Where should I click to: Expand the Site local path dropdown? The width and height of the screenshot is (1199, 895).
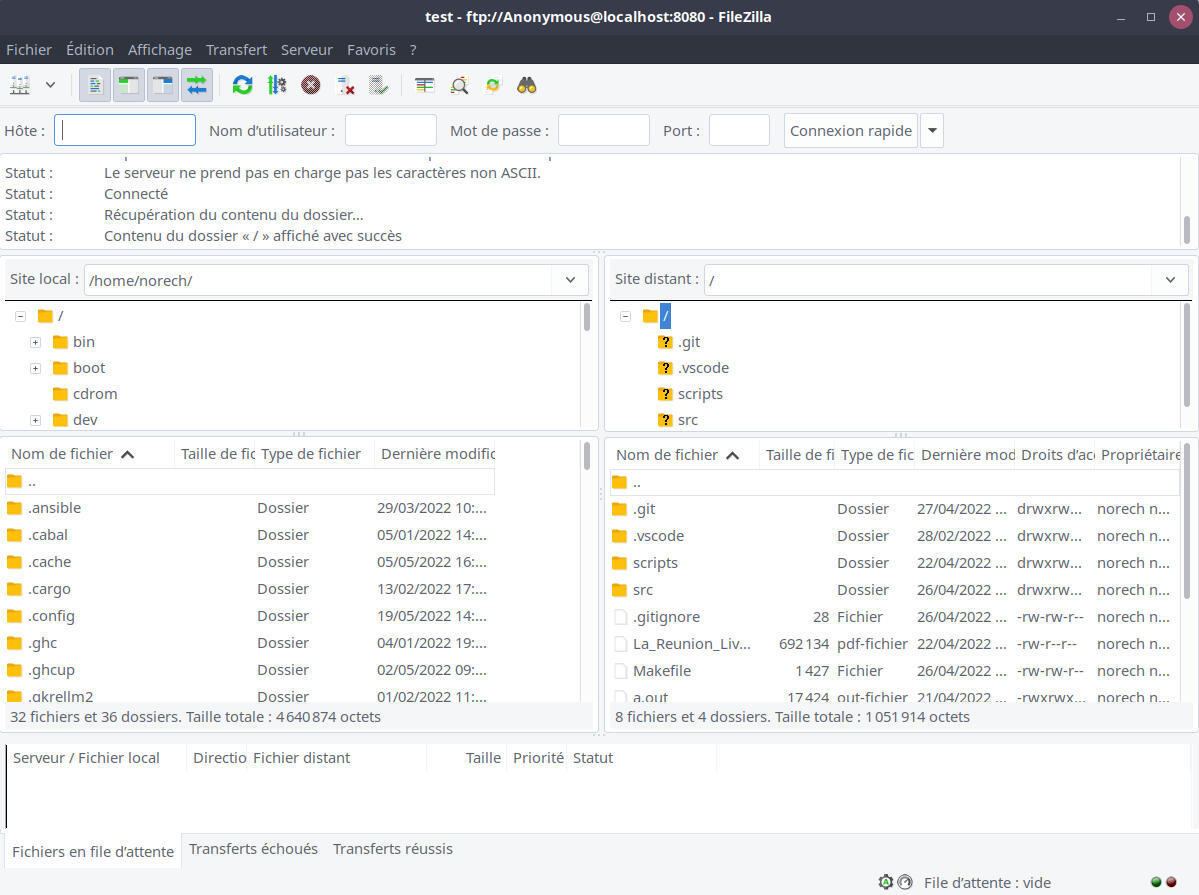pyautogui.click(x=570, y=280)
